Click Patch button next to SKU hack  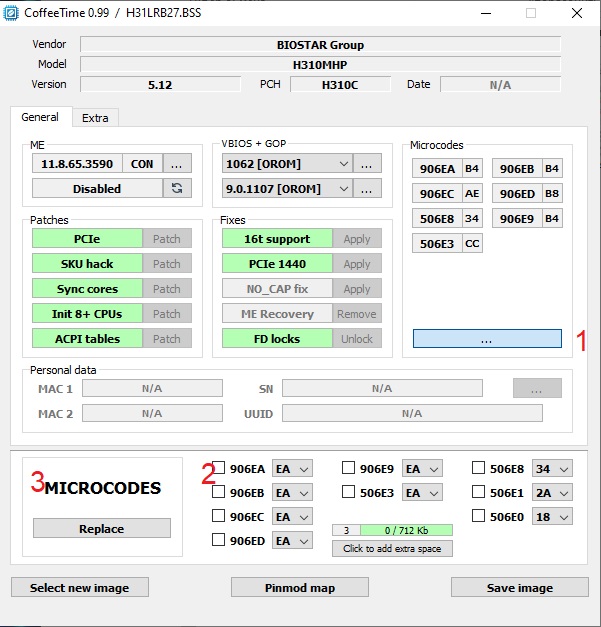[167, 264]
